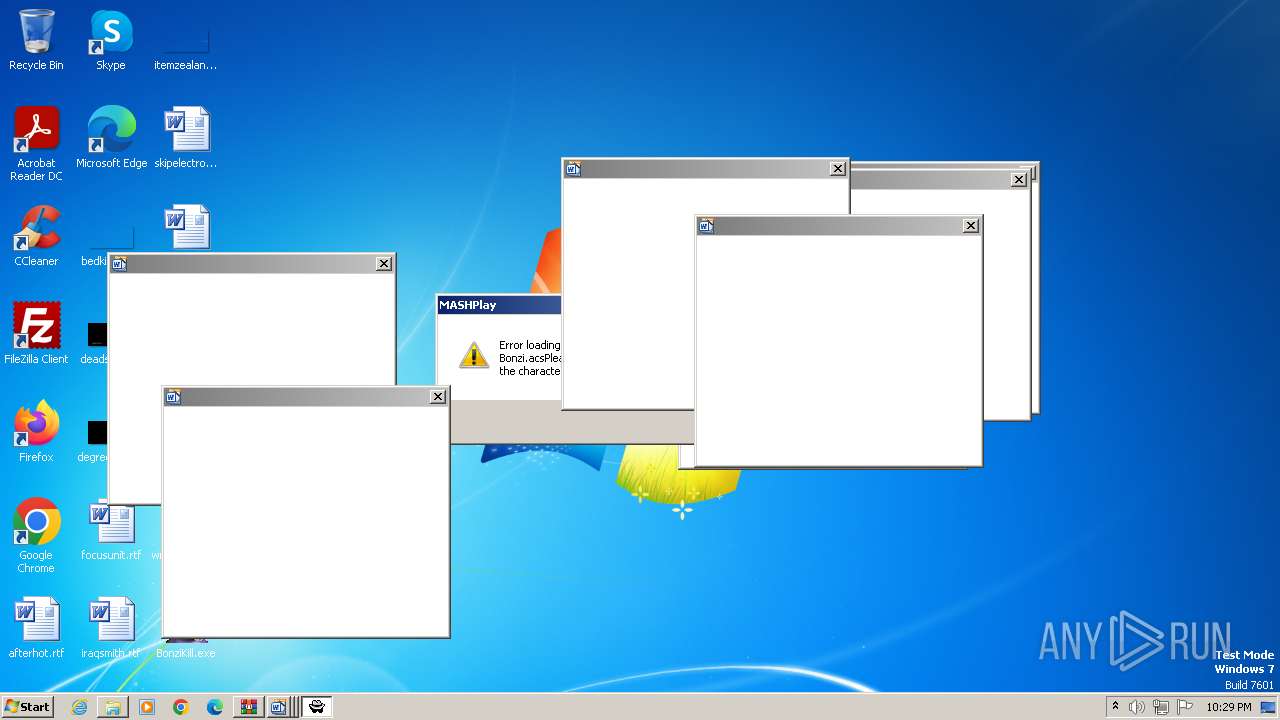
Task: Click the MASHPlay warning icon
Action: coord(474,354)
